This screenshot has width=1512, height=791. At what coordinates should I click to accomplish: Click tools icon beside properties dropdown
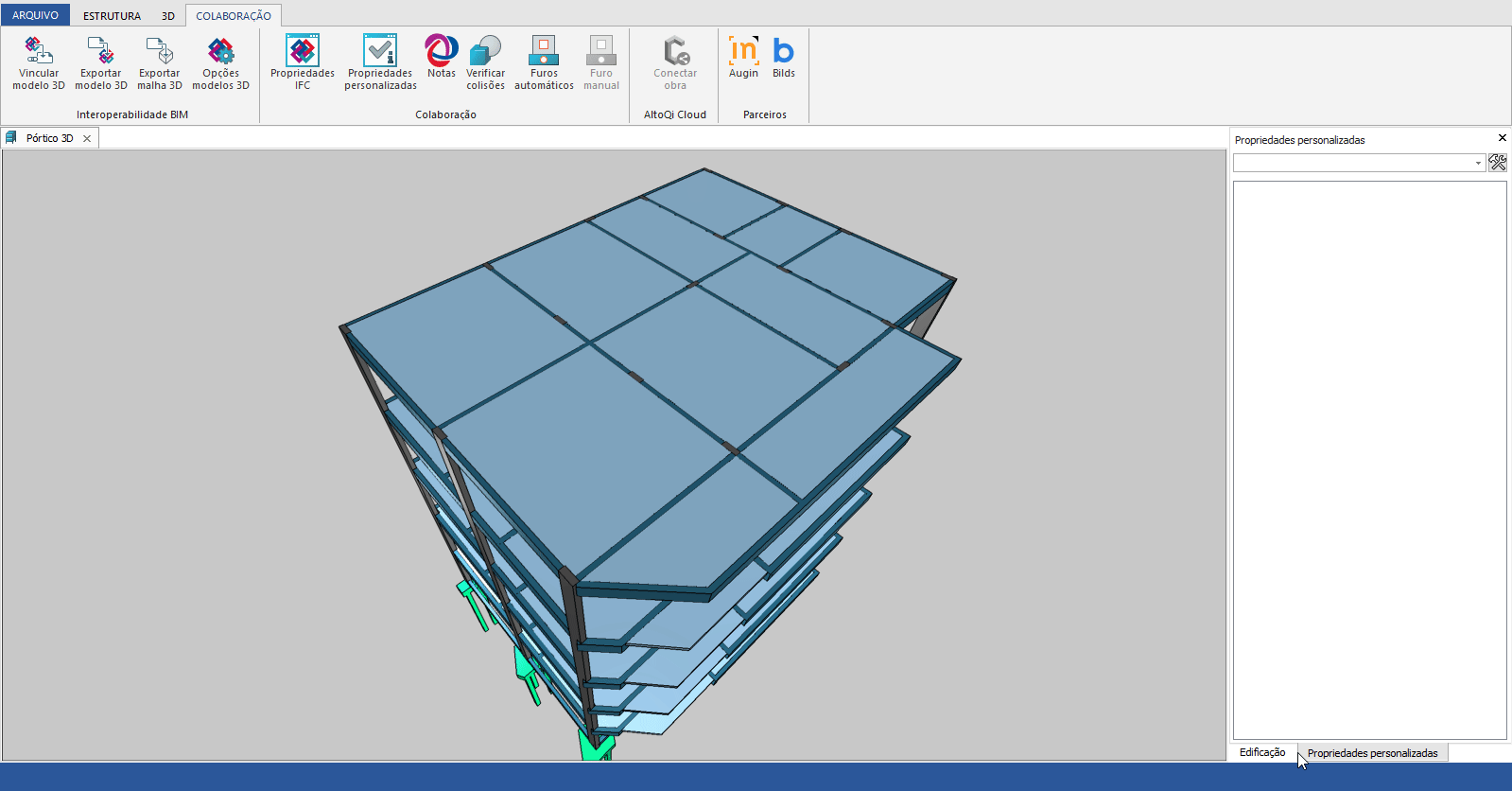click(x=1498, y=163)
